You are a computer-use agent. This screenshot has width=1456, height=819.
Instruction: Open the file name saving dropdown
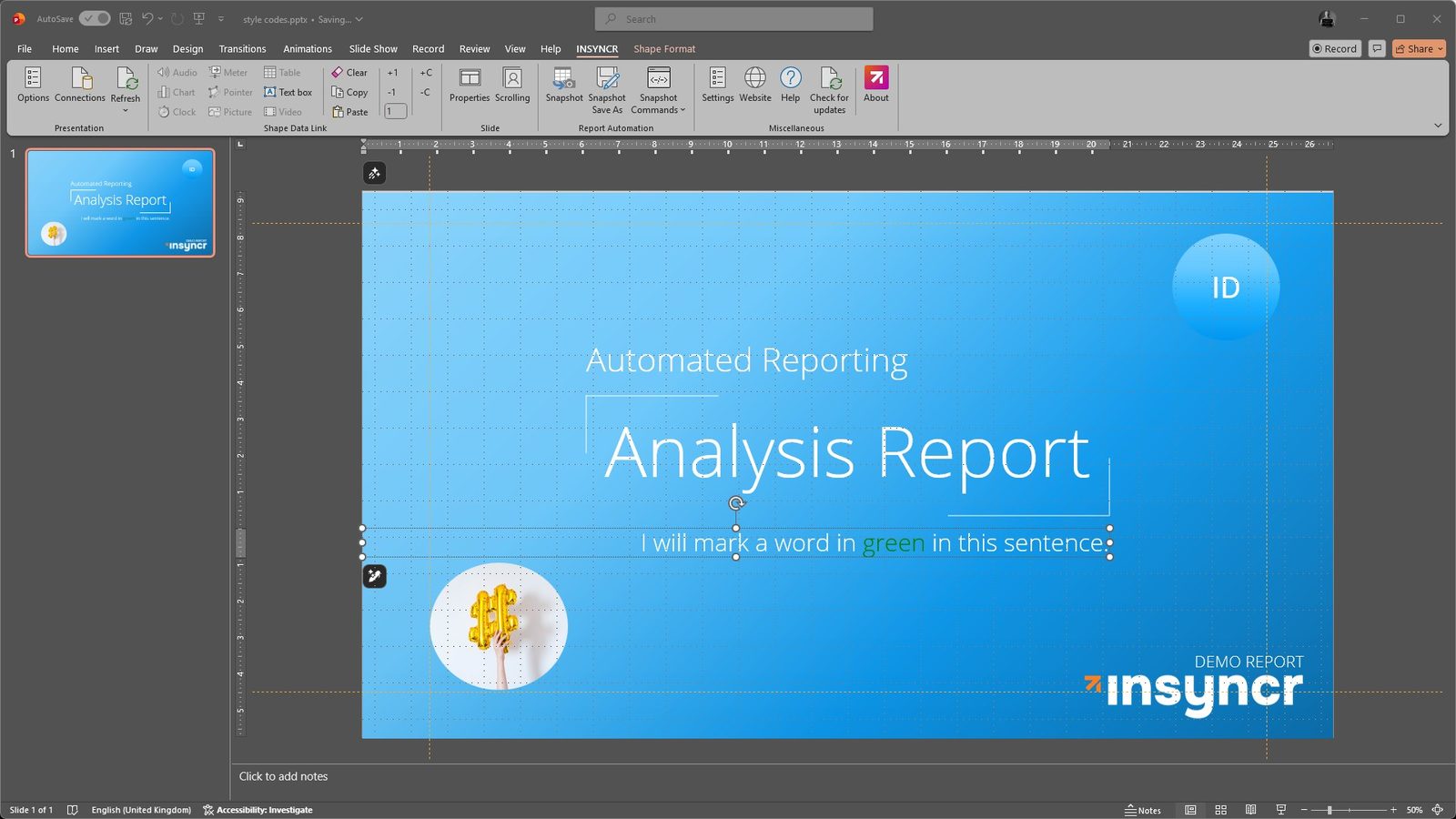tap(359, 19)
